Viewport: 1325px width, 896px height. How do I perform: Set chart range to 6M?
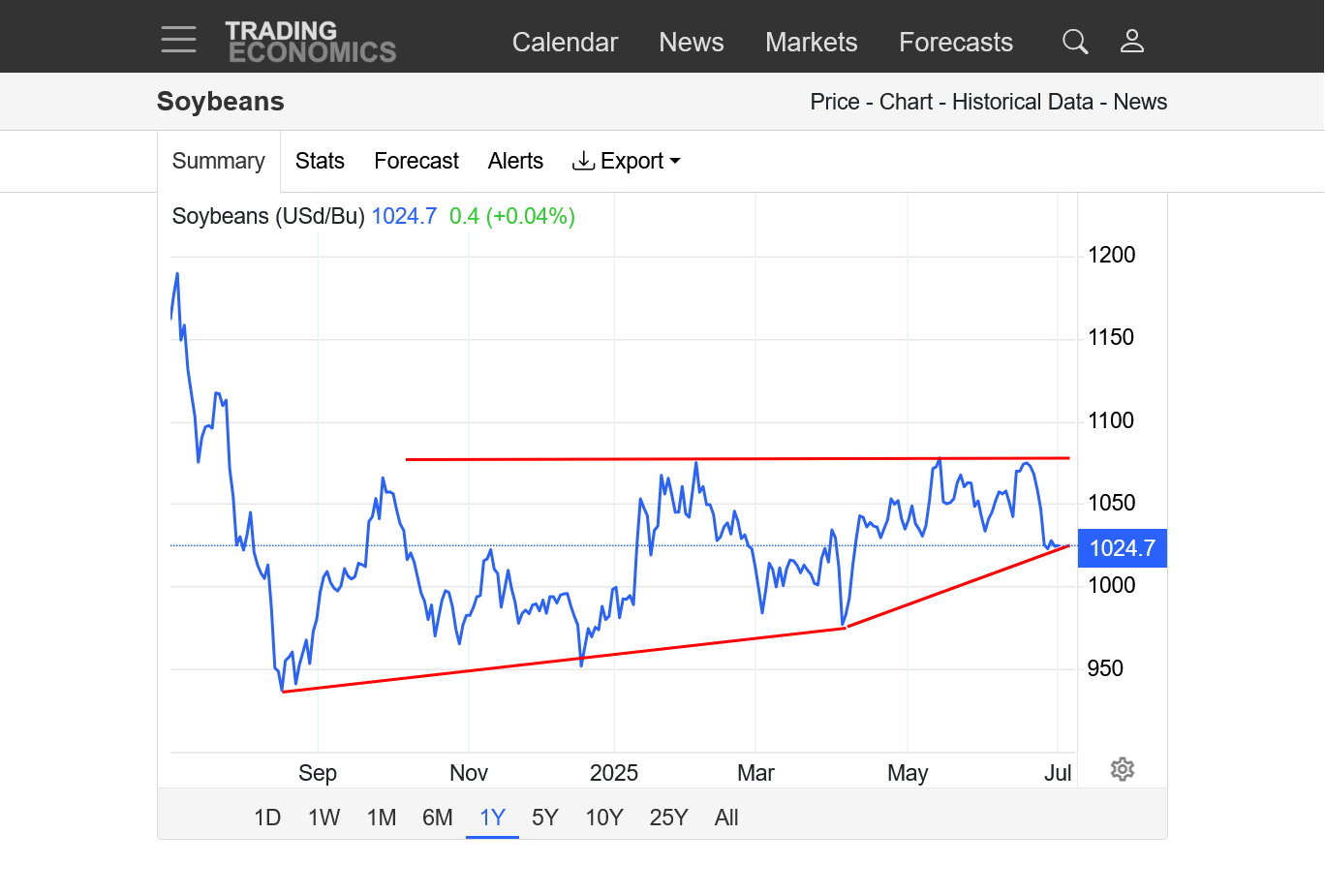pyautogui.click(x=438, y=818)
